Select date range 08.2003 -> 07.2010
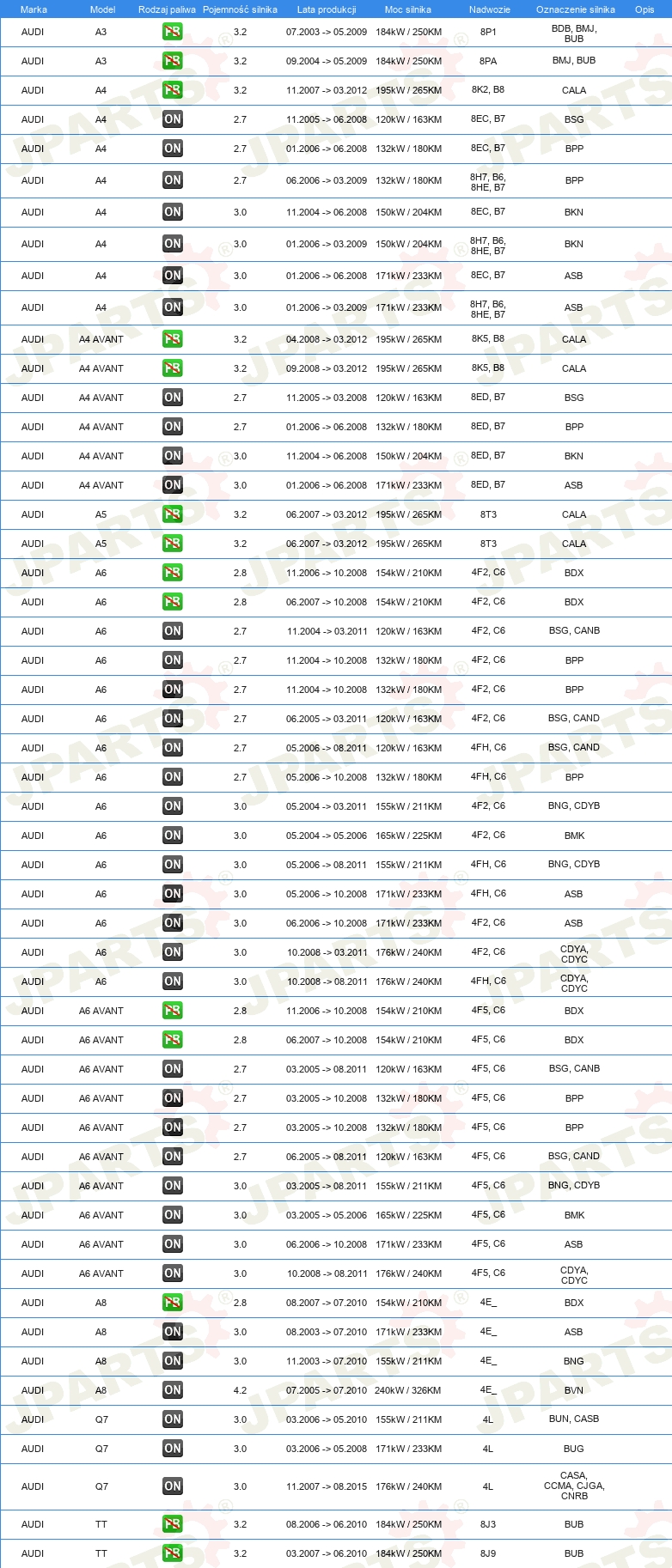The width and height of the screenshot is (672, 1568). 327,1332
